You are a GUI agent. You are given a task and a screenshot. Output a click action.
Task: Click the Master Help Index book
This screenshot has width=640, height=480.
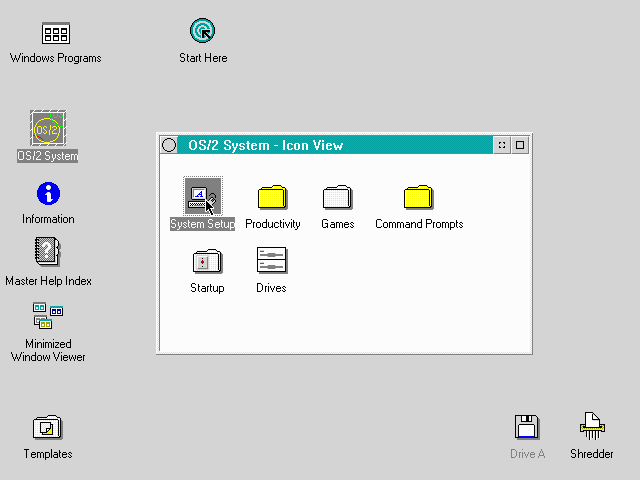tap(48, 252)
